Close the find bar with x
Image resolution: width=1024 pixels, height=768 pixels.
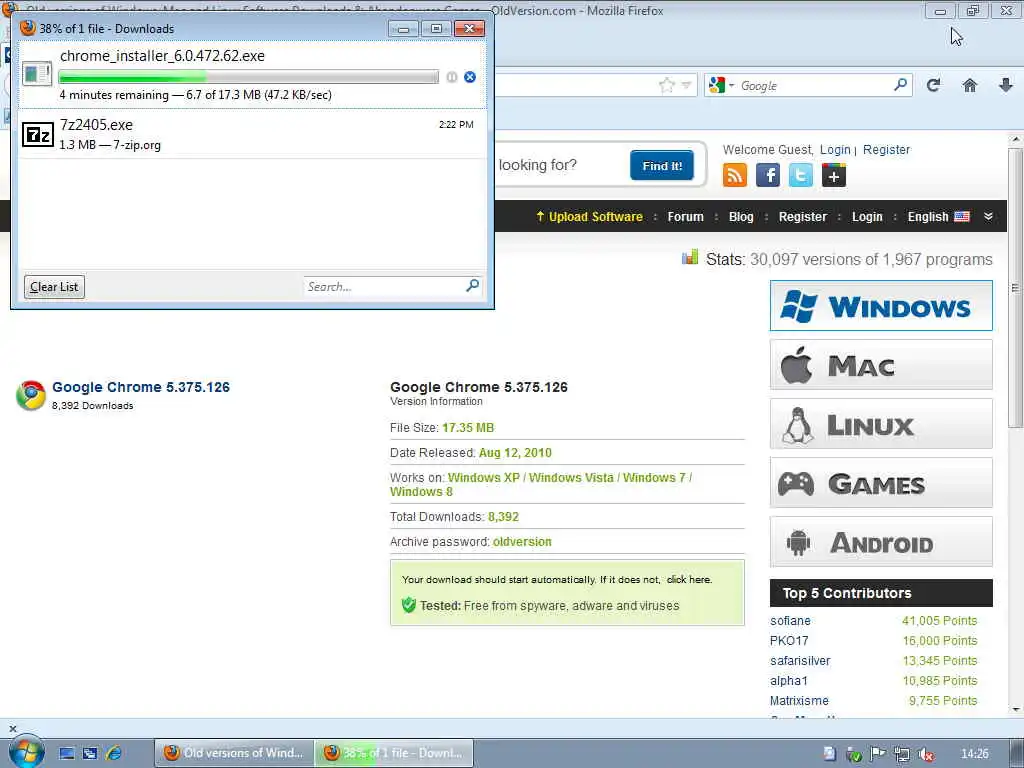point(12,728)
